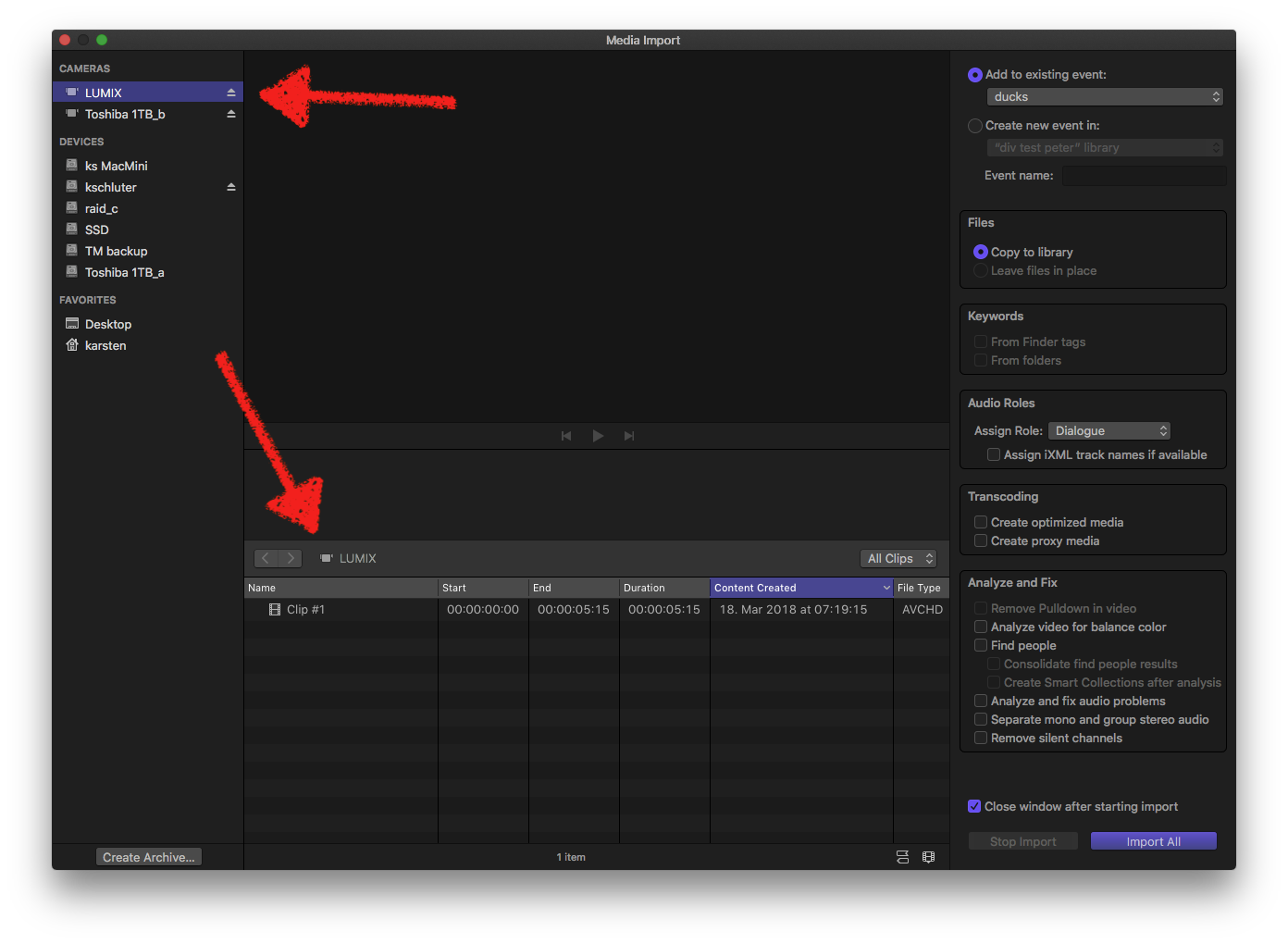Uncheck Close window after starting import
The image size is (1288, 944).
[x=974, y=806]
